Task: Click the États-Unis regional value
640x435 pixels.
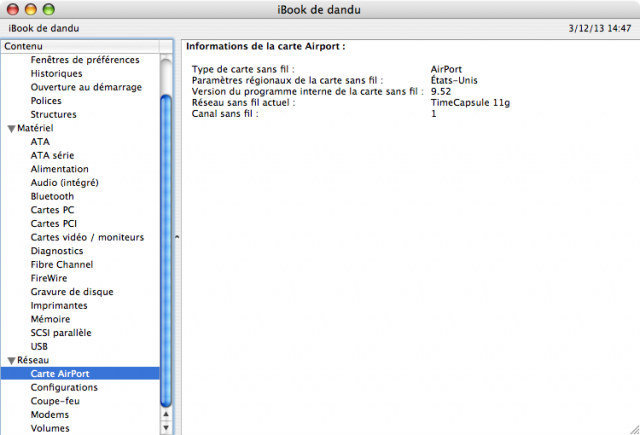Action: 454,80
